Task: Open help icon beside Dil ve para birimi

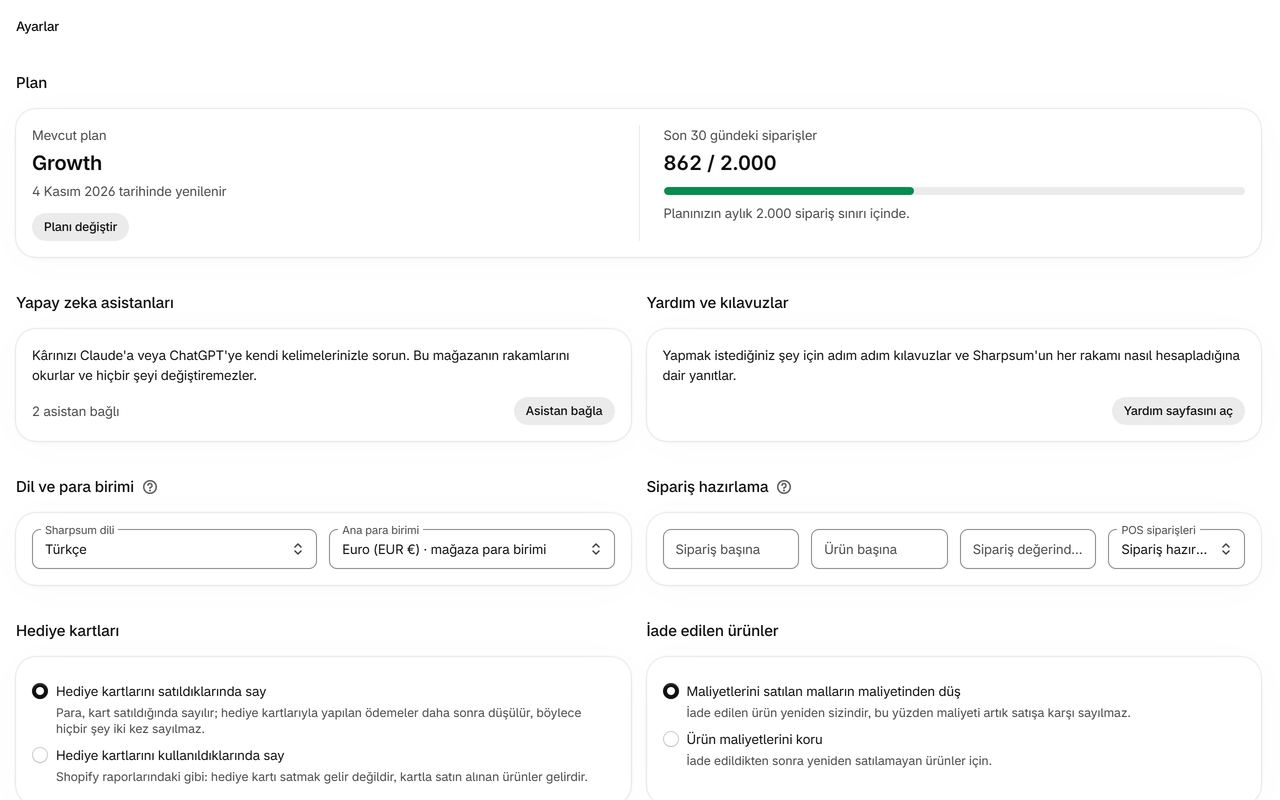Action: coord(150,487)
